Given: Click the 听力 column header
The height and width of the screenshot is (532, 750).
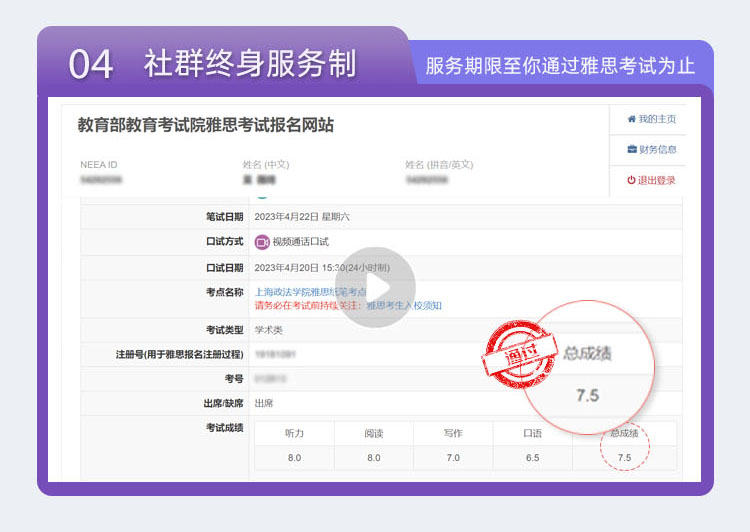Looking at the screenshot, I should coord(294,433).
